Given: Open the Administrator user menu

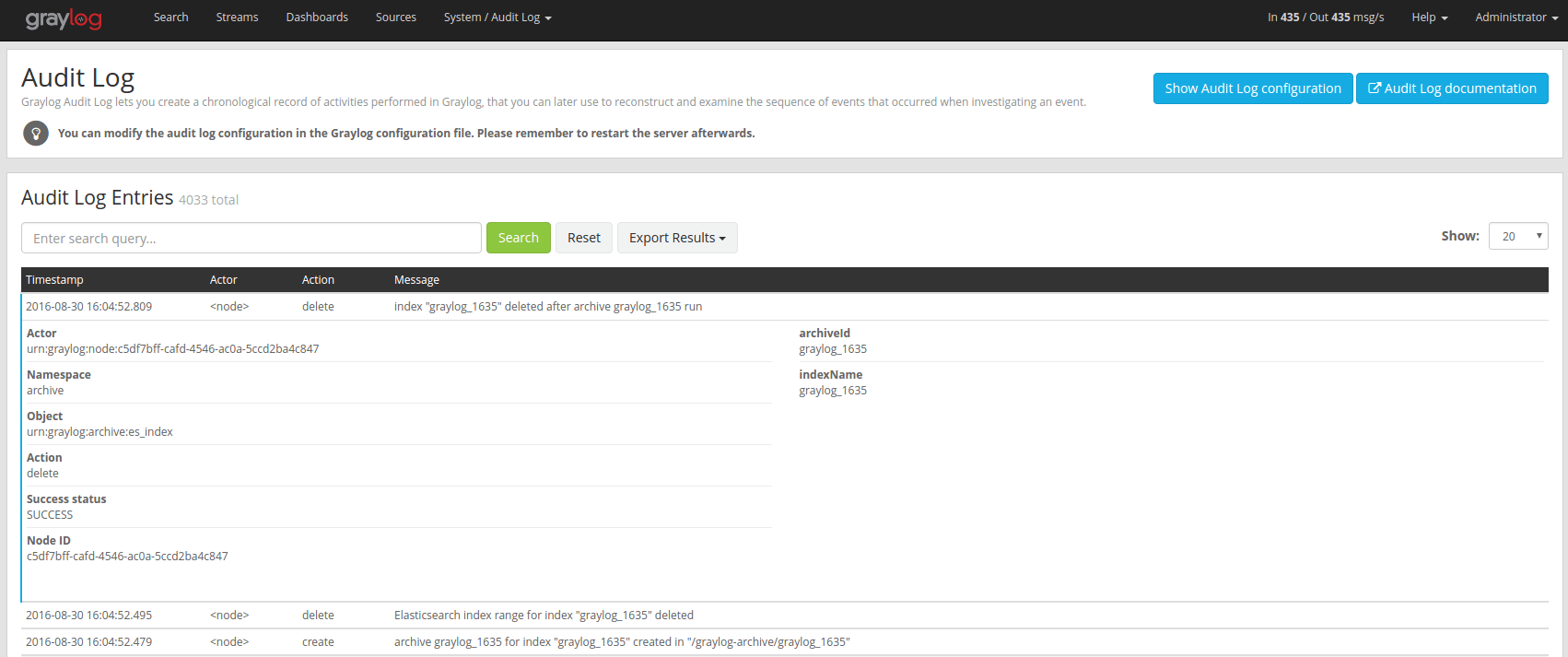Looking at the screenshot, I should 1516,18.
